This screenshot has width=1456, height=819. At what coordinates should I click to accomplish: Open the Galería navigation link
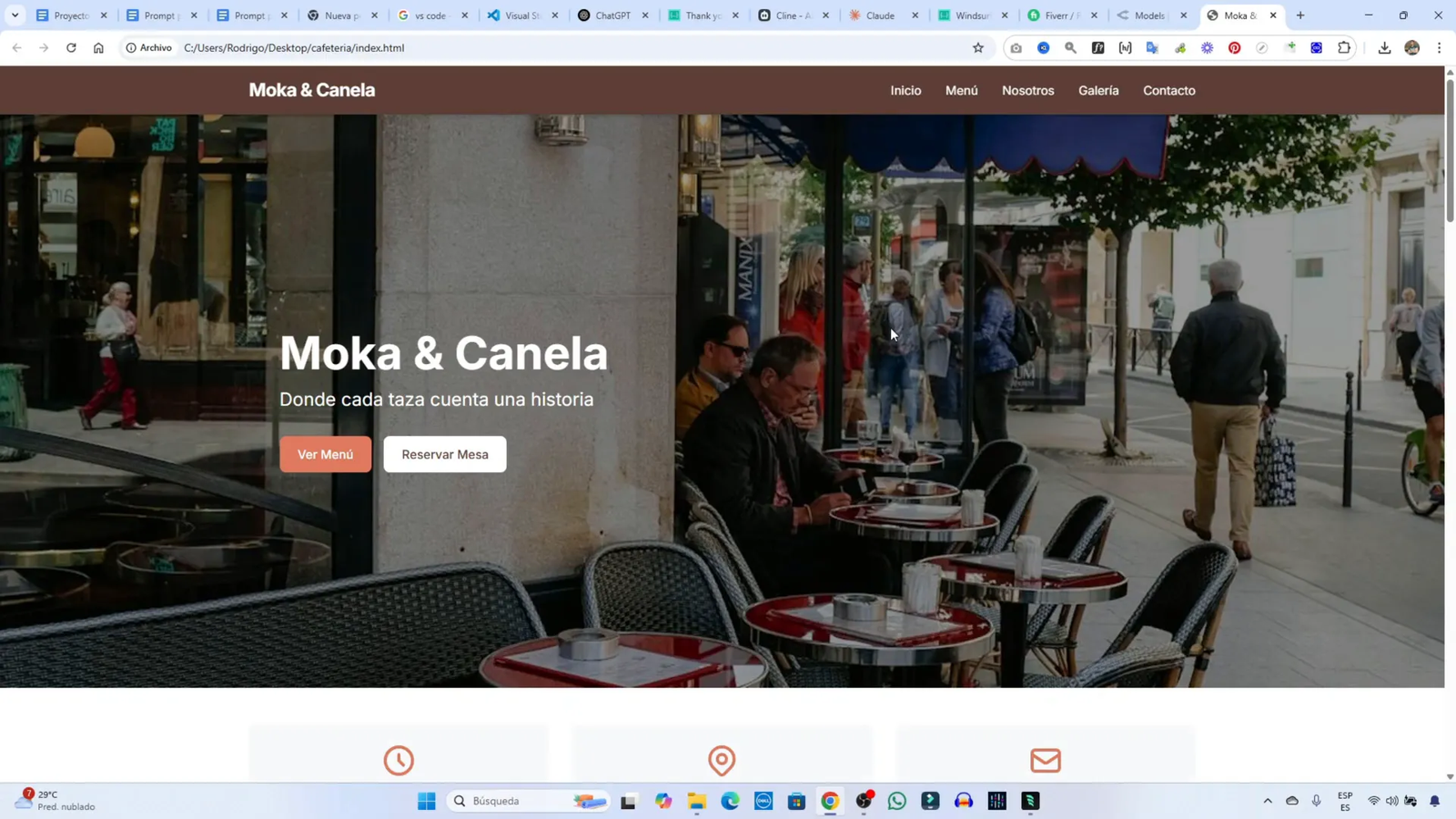click(1098, 90)
